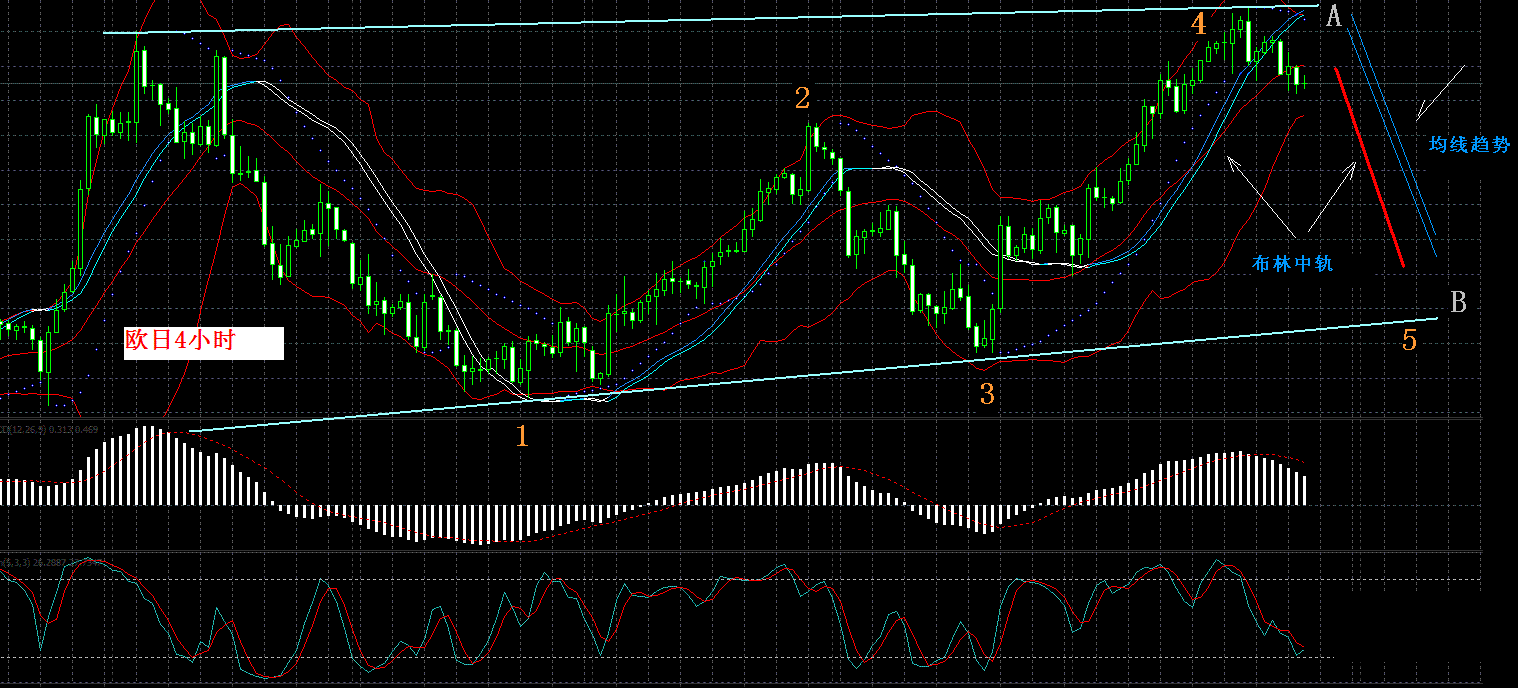Select the orange wave label 2
This screenshot has width=1518, height=688.
click(x=802, y=98)
